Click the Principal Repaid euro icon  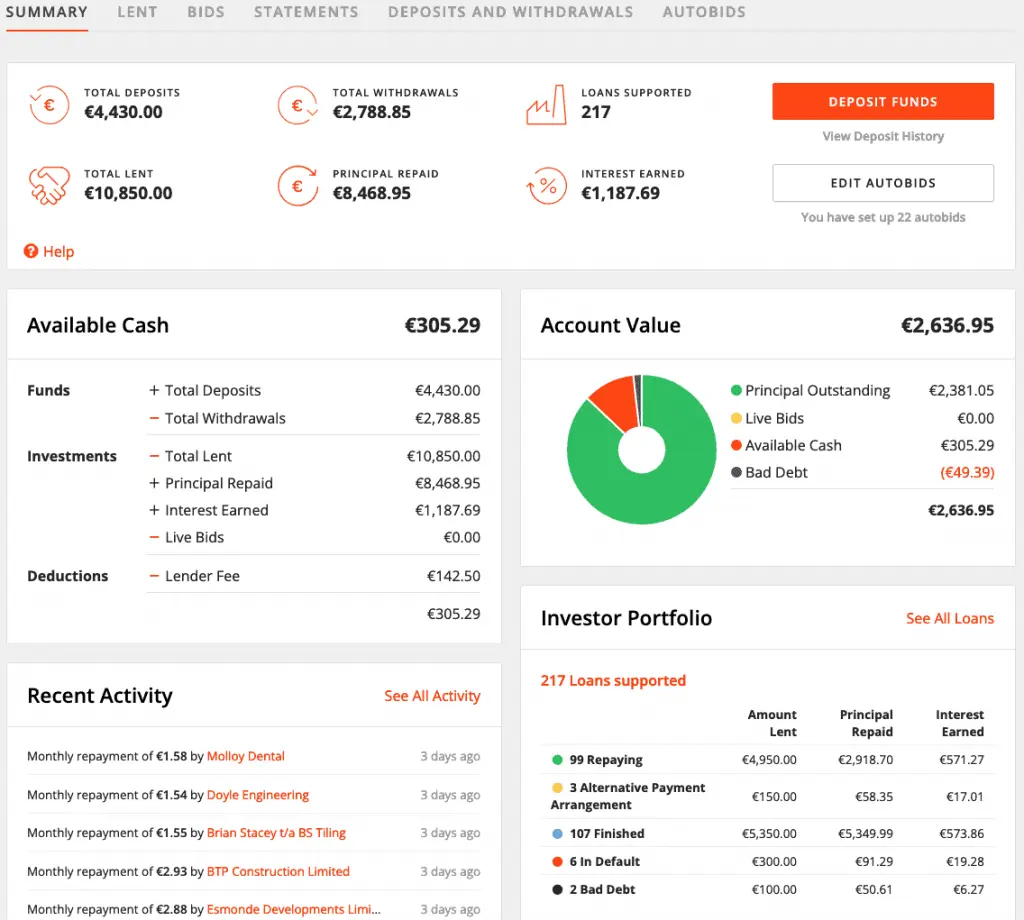pyautogui.click(x=298, y=185)
